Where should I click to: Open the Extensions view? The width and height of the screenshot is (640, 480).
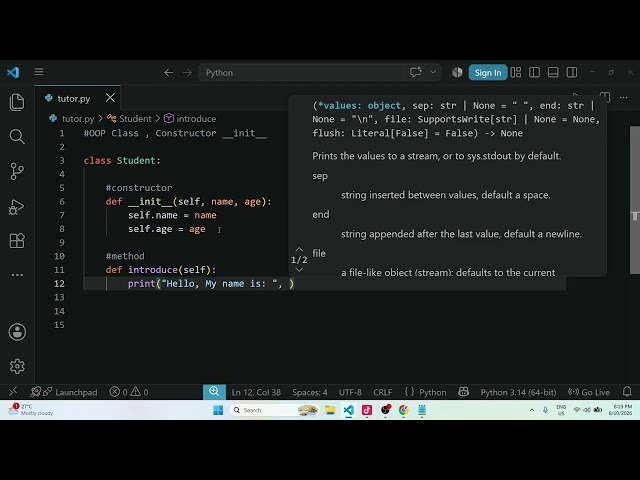pyautogui.click(x=17, y=240)
